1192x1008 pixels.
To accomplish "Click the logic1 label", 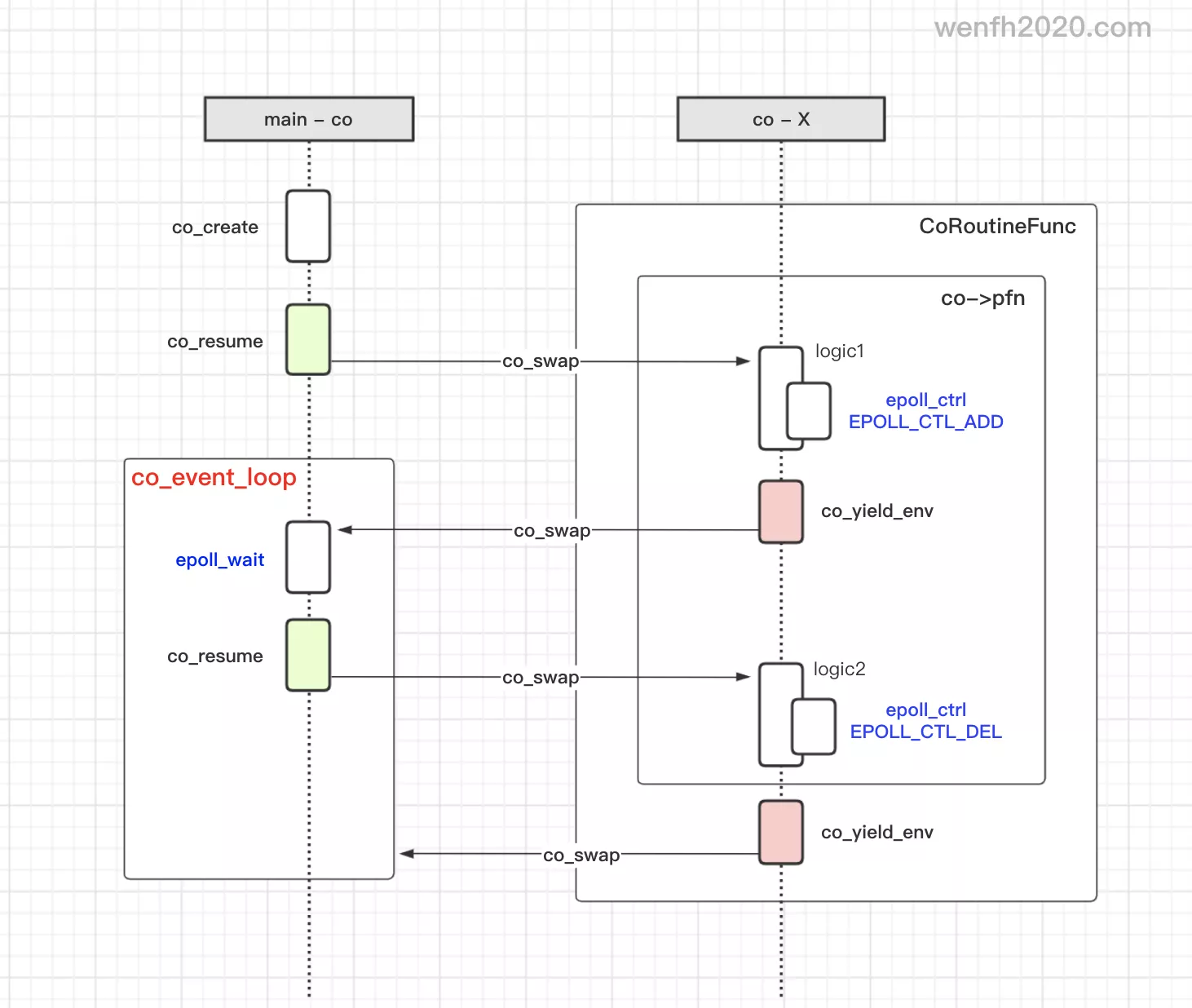I will coord(839,351).
